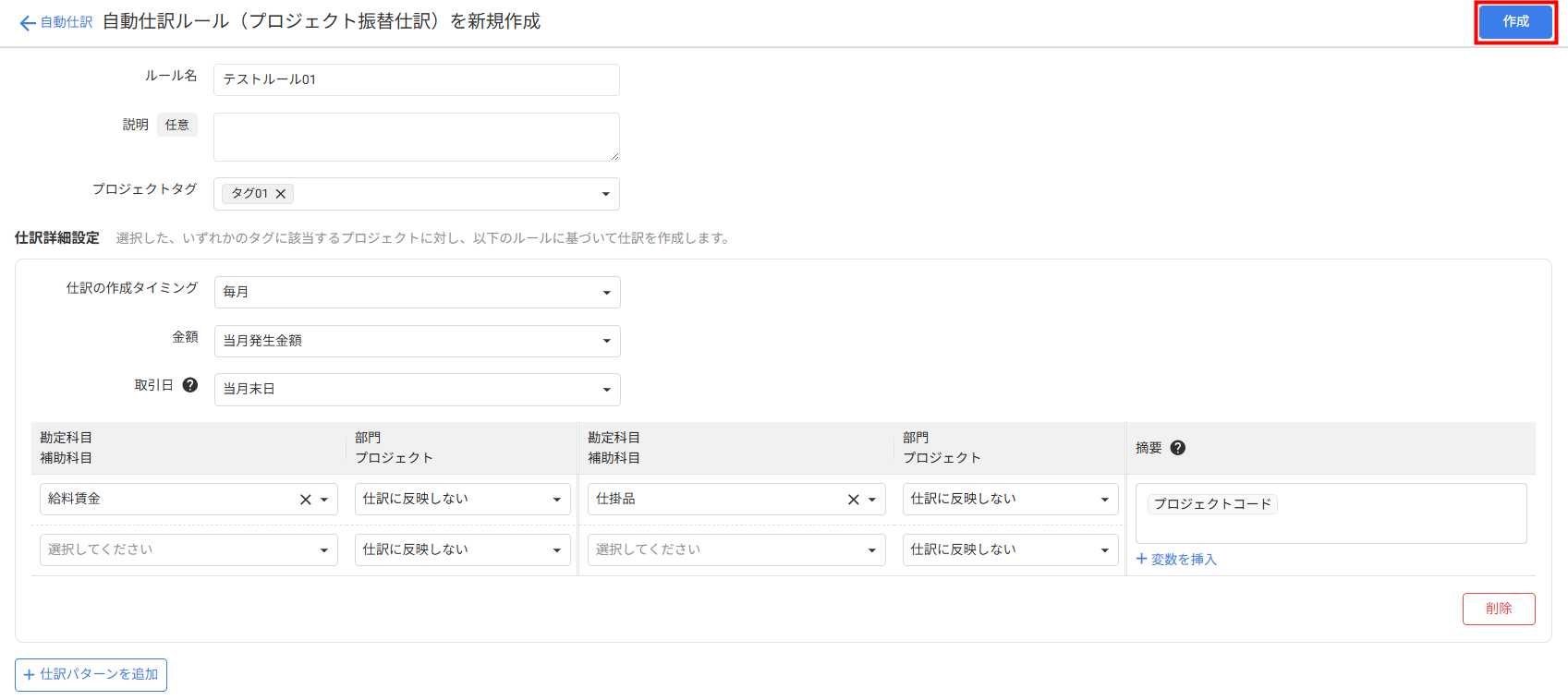
Task: Clear the 仕掛品 account selection
Action: tap(853, 500)
